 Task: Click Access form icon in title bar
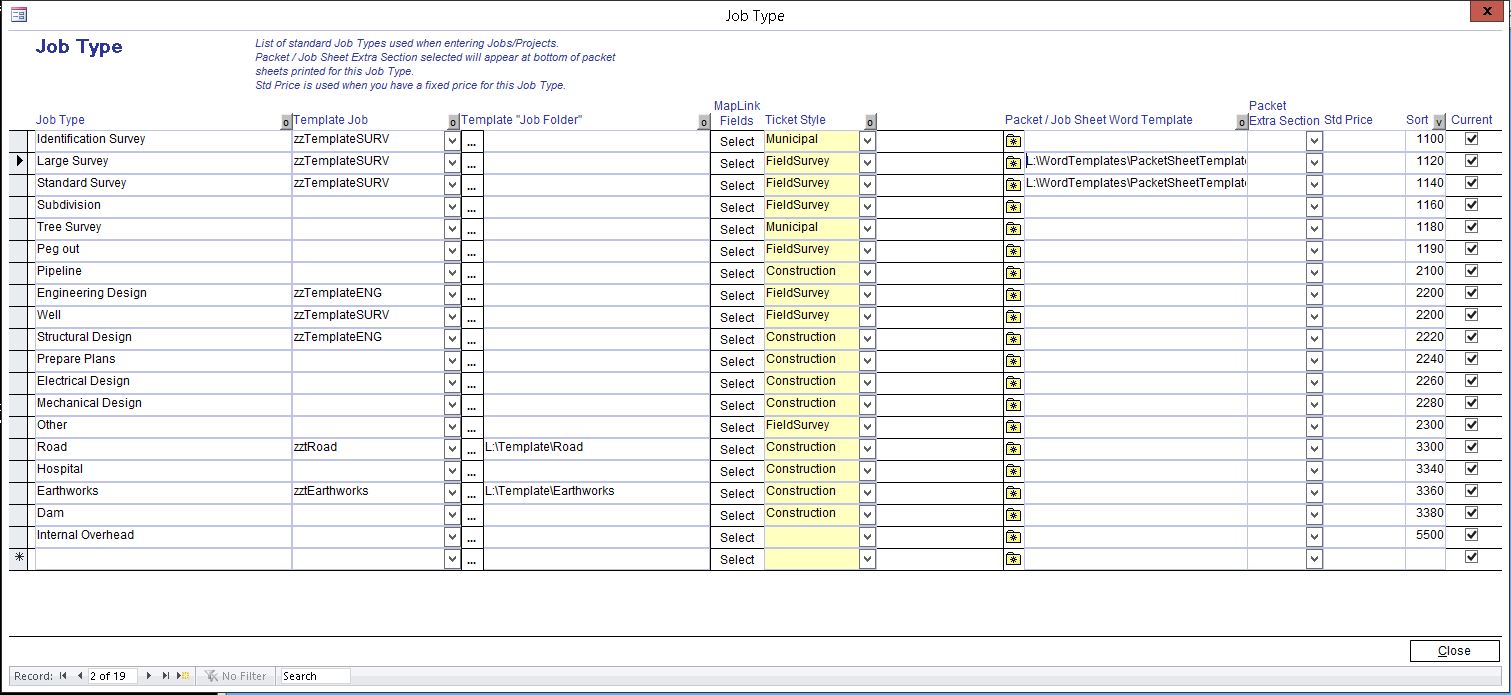(x=18, y=14)
